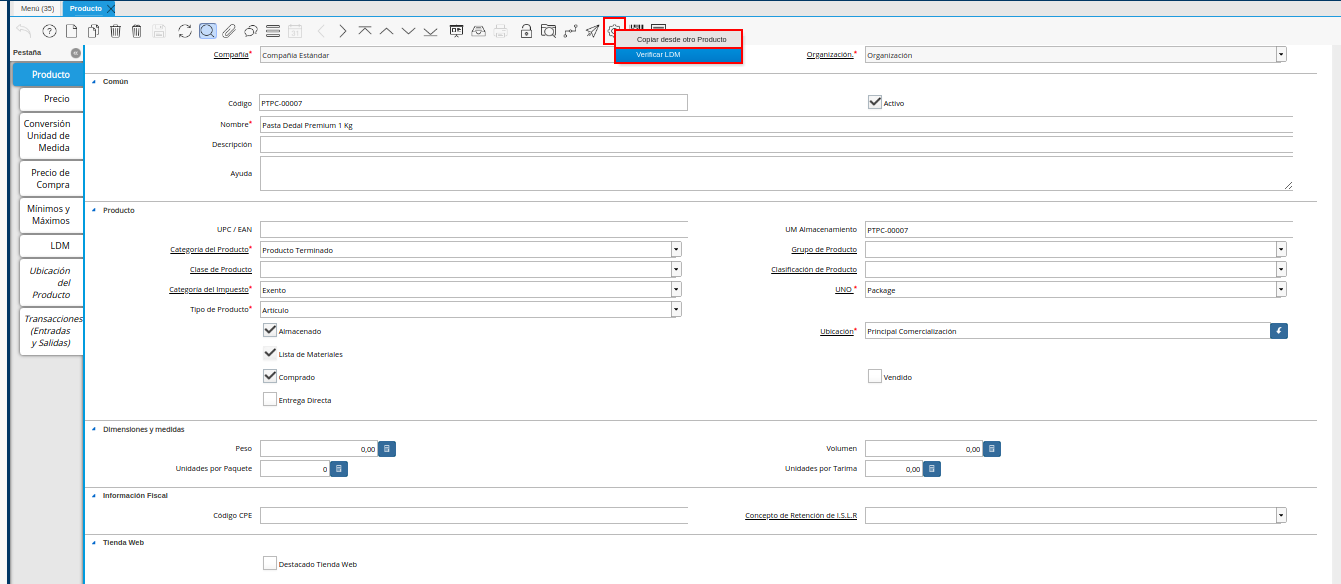
Task: Switch to the Menú (35) tab
Action: click(x=37, y=8)
